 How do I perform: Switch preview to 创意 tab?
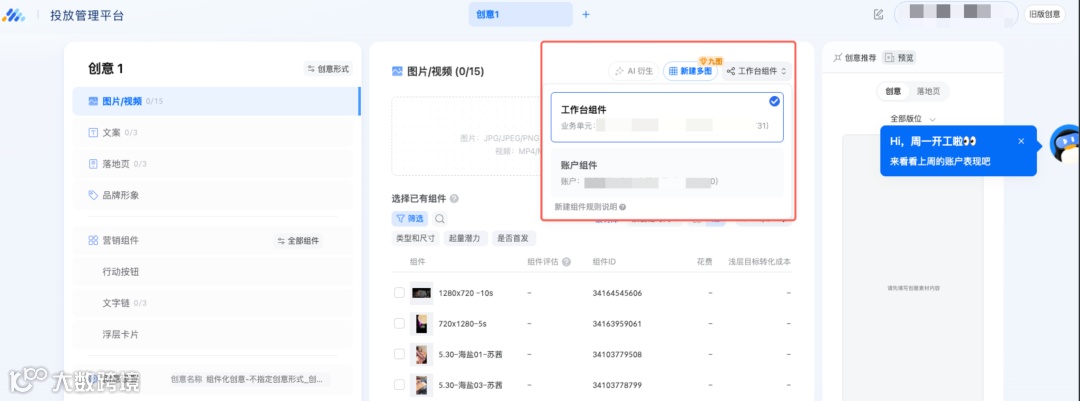[893, 91]
